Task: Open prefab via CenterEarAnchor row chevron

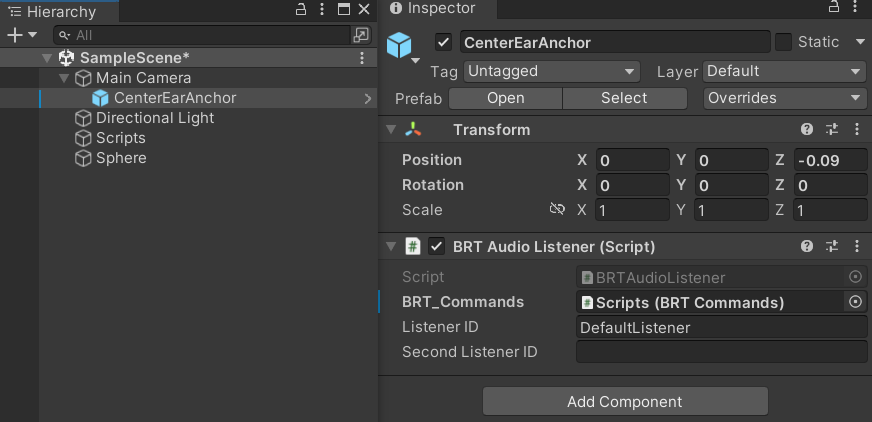Action: tap(368, 98)
